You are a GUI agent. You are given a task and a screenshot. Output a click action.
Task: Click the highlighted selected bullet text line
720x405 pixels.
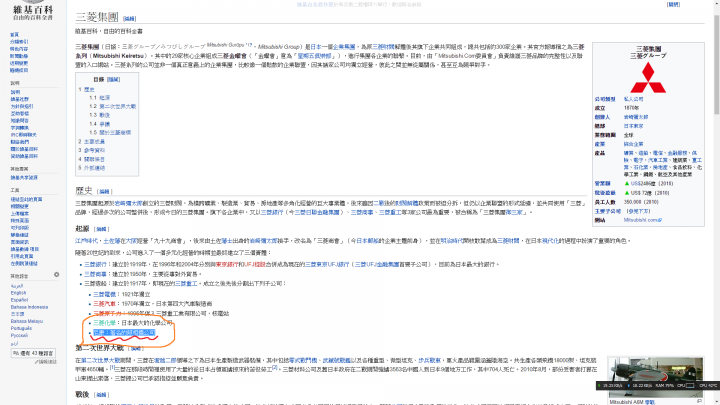point(124,332)
